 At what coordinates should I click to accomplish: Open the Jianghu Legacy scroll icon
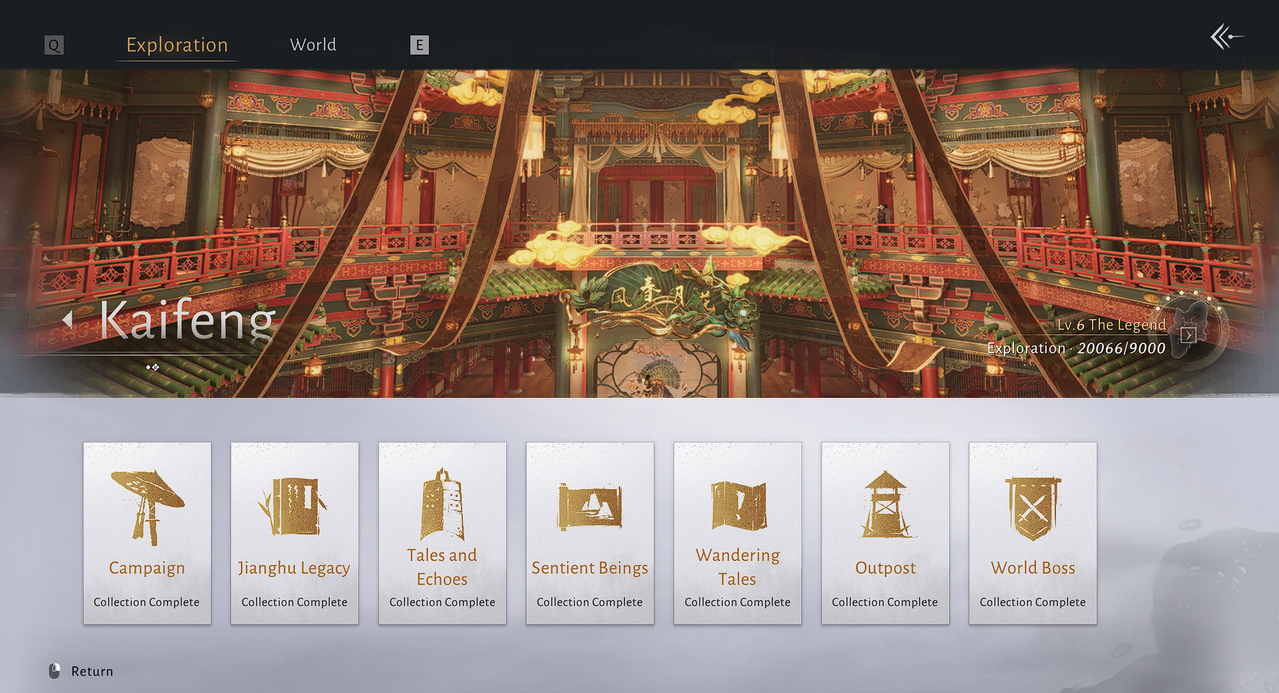coord(294,506)
